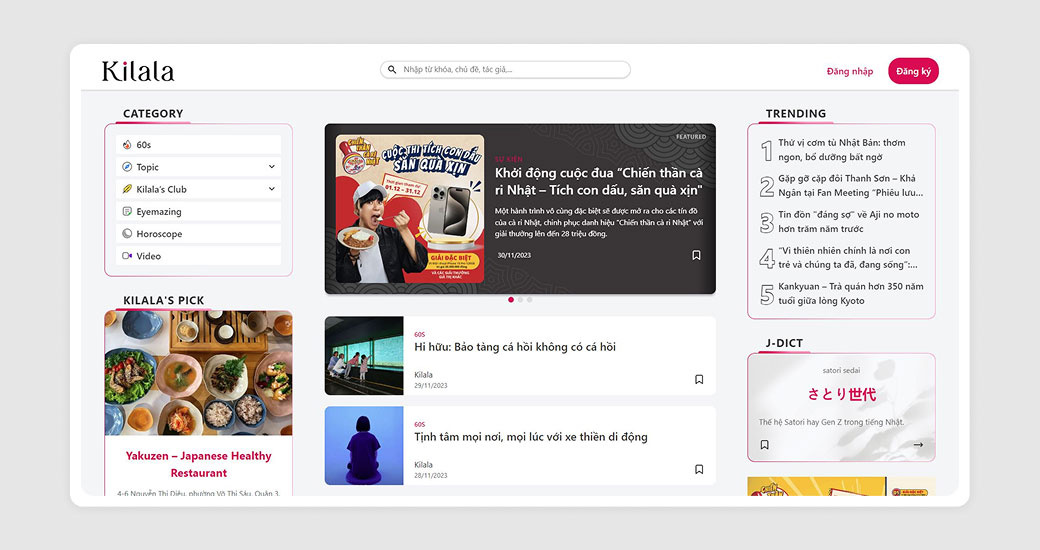Viewport: 1040px width, 550px height.
Task: Open trending item 3 about Aji no moto
Action: pyautogui.click(x=842, y=222)
